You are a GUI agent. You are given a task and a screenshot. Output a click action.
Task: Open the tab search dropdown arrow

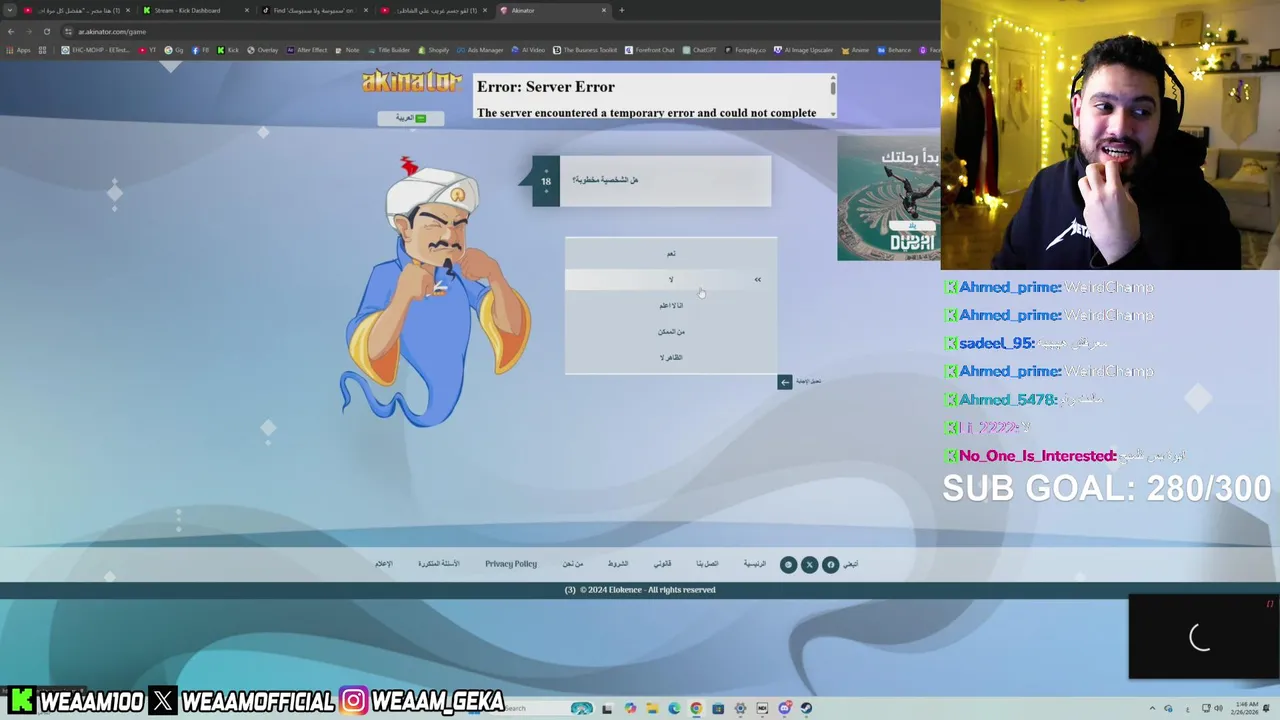pos(9,10)
